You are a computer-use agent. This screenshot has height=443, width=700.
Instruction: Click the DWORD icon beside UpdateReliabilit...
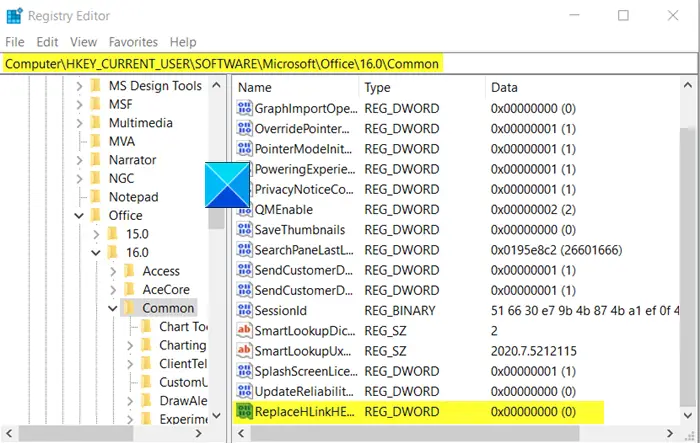[x=244, y=391]
